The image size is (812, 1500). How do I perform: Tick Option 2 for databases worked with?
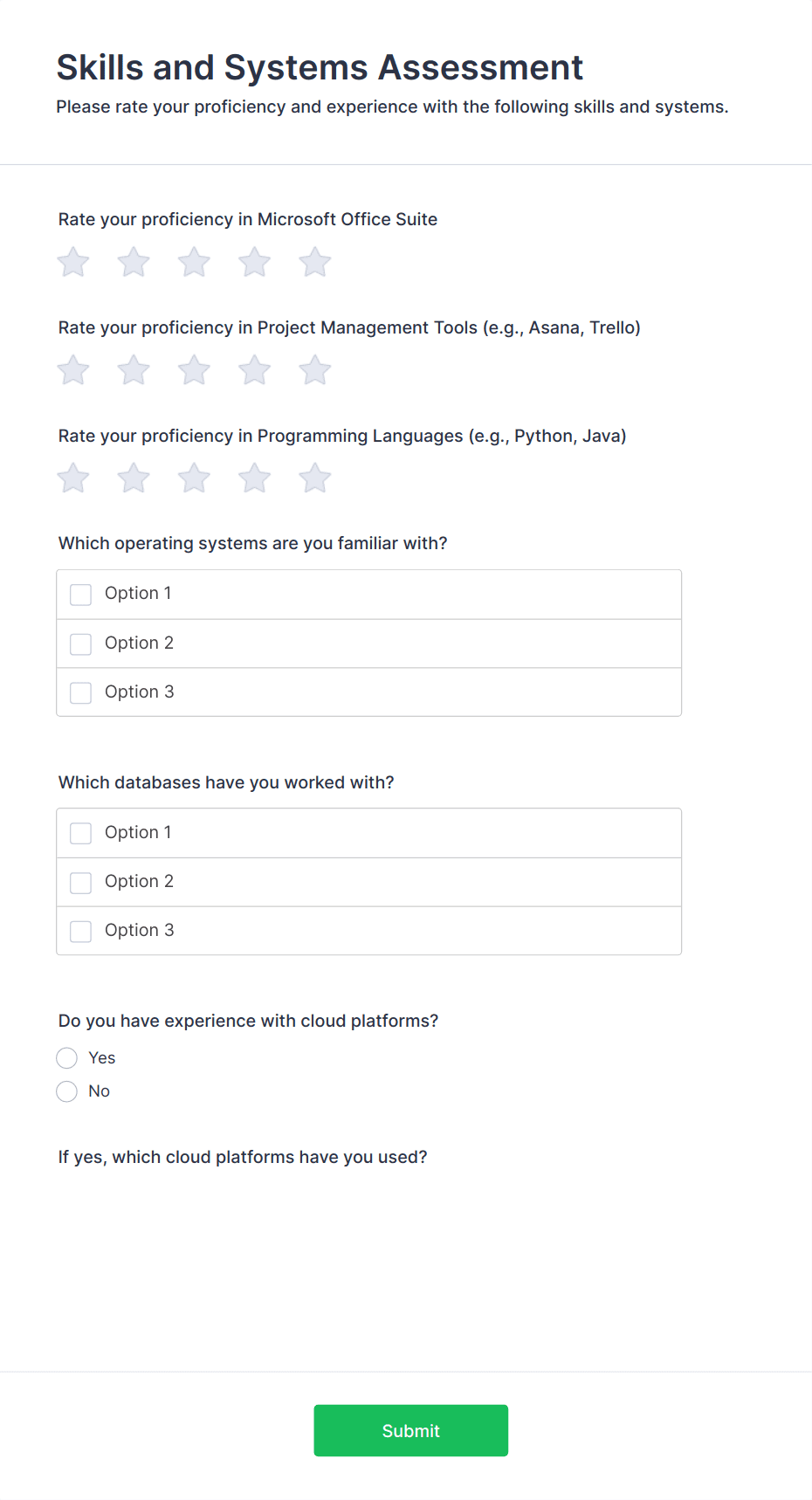[x=81, y=882]
